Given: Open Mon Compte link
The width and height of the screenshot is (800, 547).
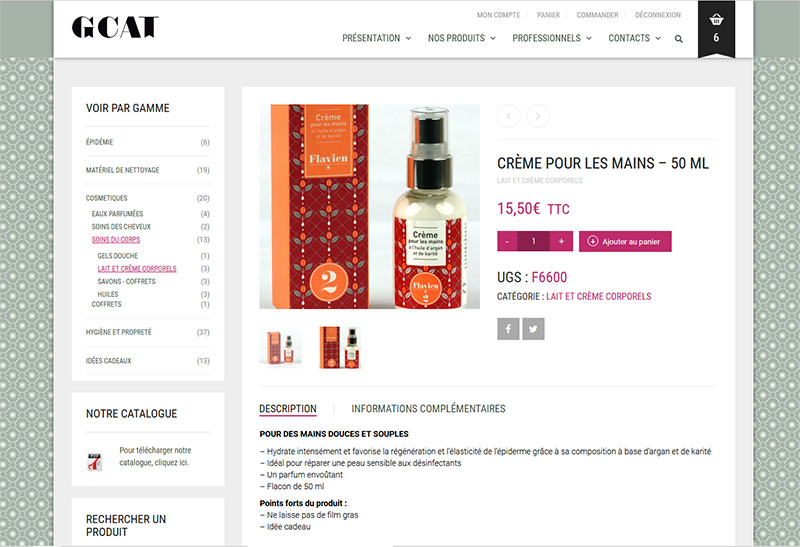Looking at the screenshot, I should coord(498,15).
